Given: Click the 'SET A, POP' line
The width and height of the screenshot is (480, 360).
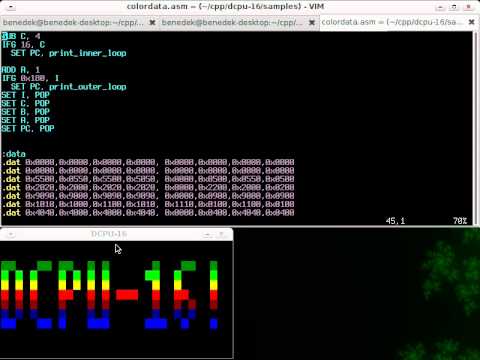Looking at the screenshot, I should coord(25,120).
